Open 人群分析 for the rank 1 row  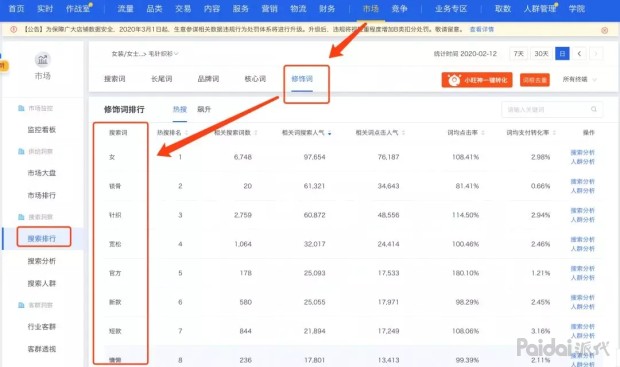point(582,162)
